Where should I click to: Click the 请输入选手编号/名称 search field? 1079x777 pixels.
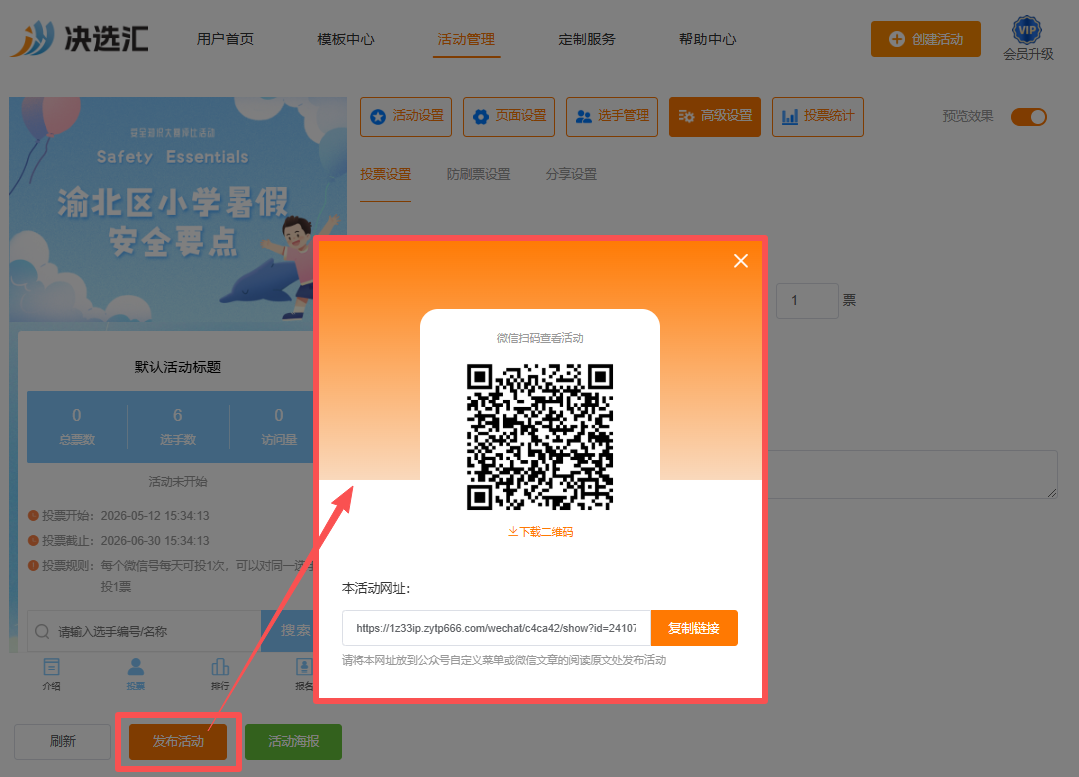click(144, 631)
